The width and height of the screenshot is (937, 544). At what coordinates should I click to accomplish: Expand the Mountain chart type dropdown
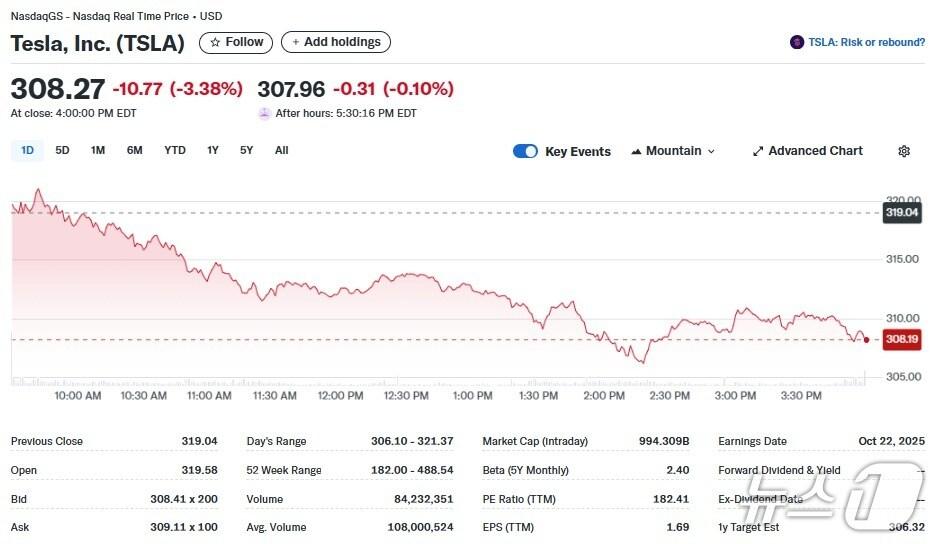point(711,151)
